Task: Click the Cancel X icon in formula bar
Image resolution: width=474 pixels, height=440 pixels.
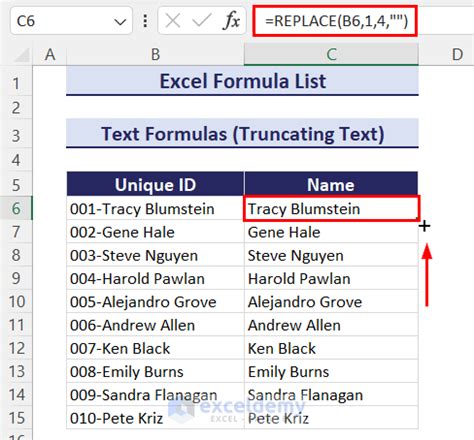Action: [x=173, y=21]
